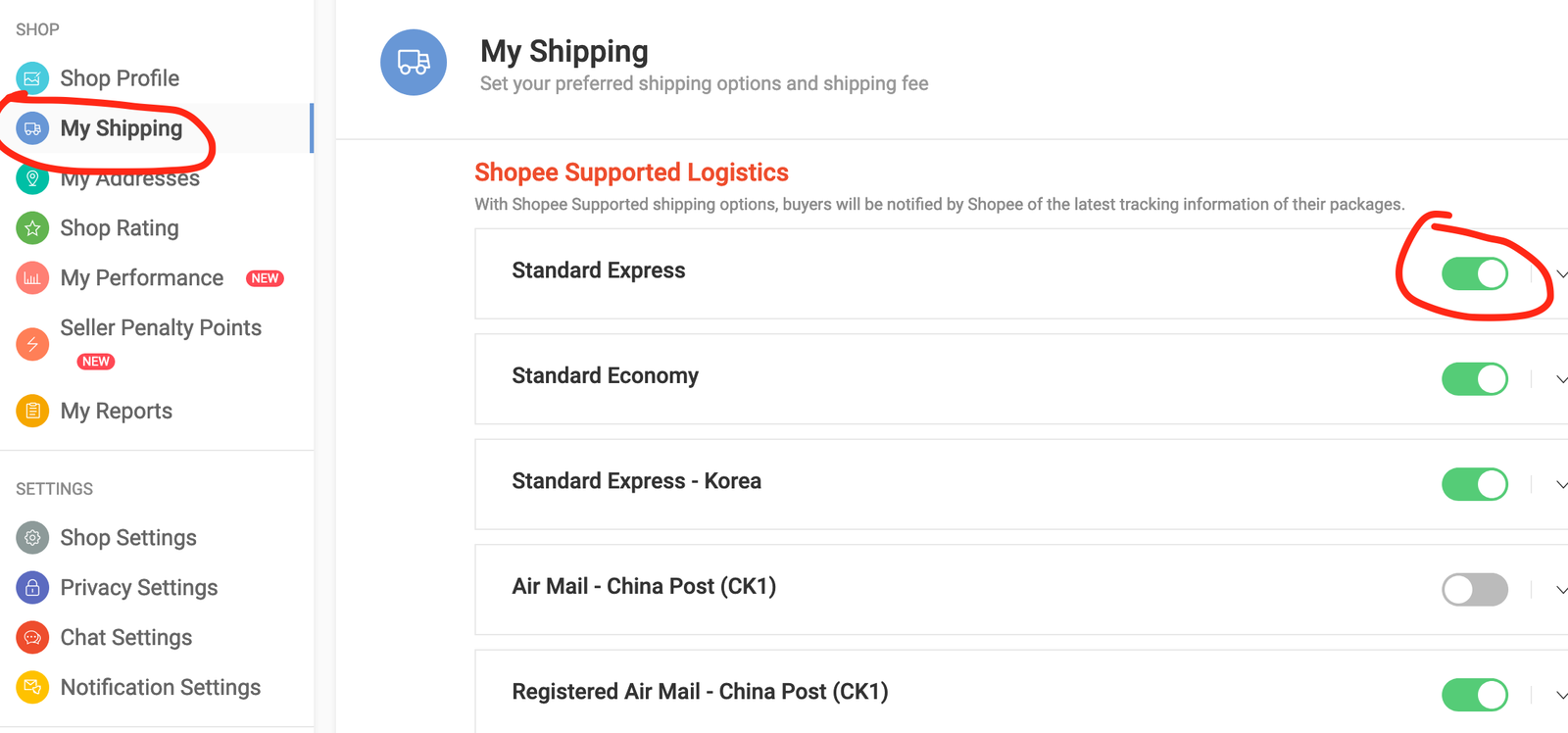The width and height of the screenshot is (1568, 733).
Task: Open Notification Settings menu item
Action: coord(161,688)
